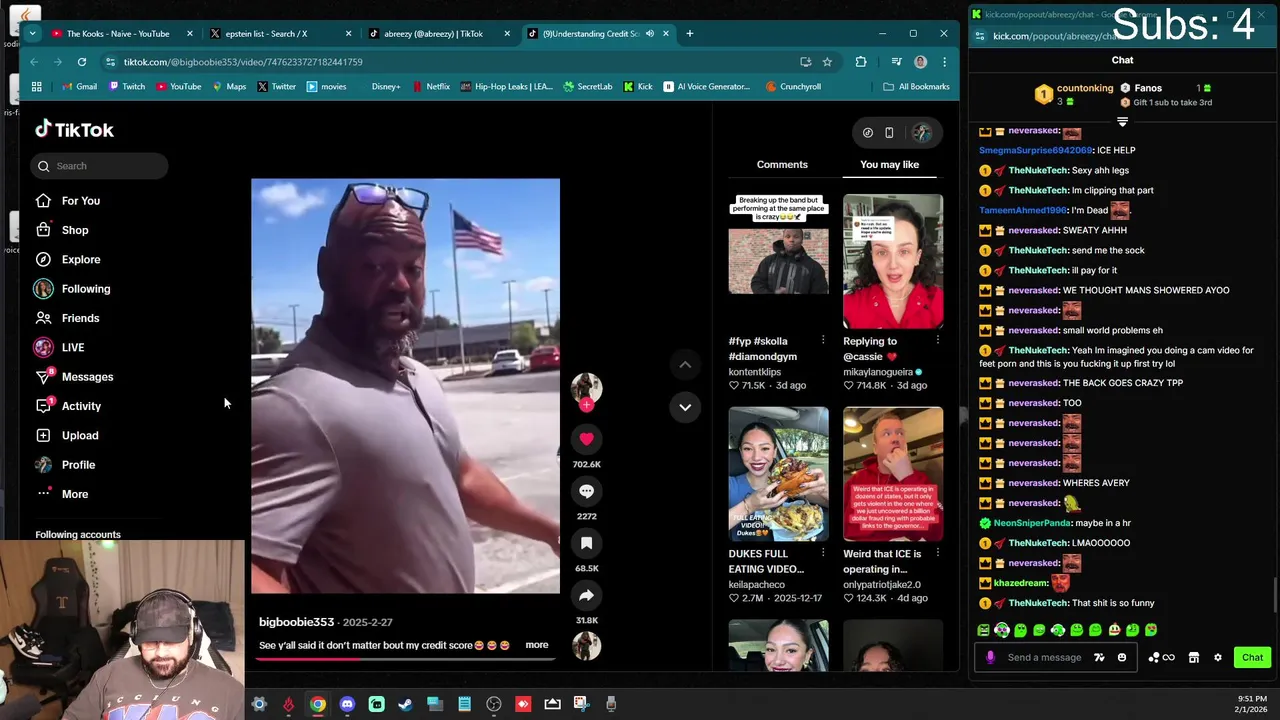The height and width of the screenshot is (720, 1280).
Task: Mute audio on Understanding Credit tab speaker
Action: pos(650,34)
